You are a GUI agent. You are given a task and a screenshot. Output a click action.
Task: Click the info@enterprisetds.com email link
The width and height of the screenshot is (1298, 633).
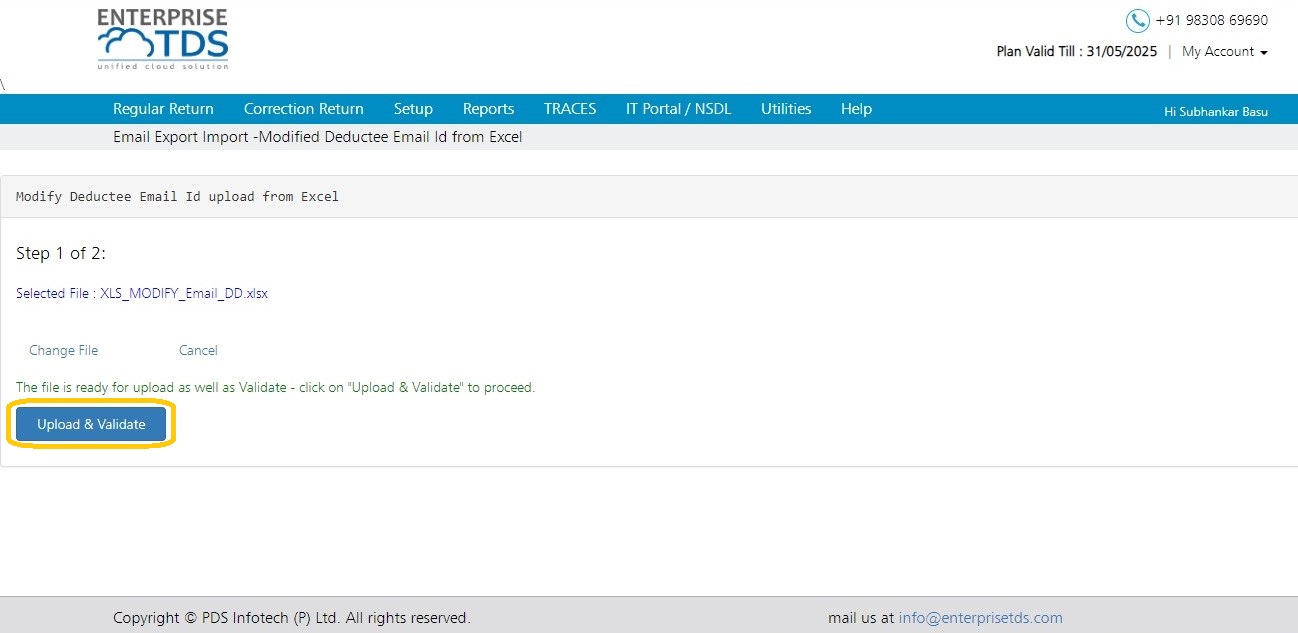pyautogui.click(x=980, y=618)
